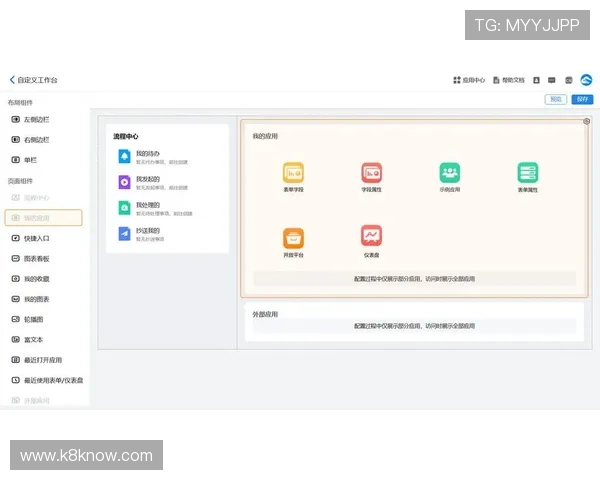This screenshot has width=600, height=480.
Task: Go back from 自定义工作台 with arrow
Action: point(12,80)
